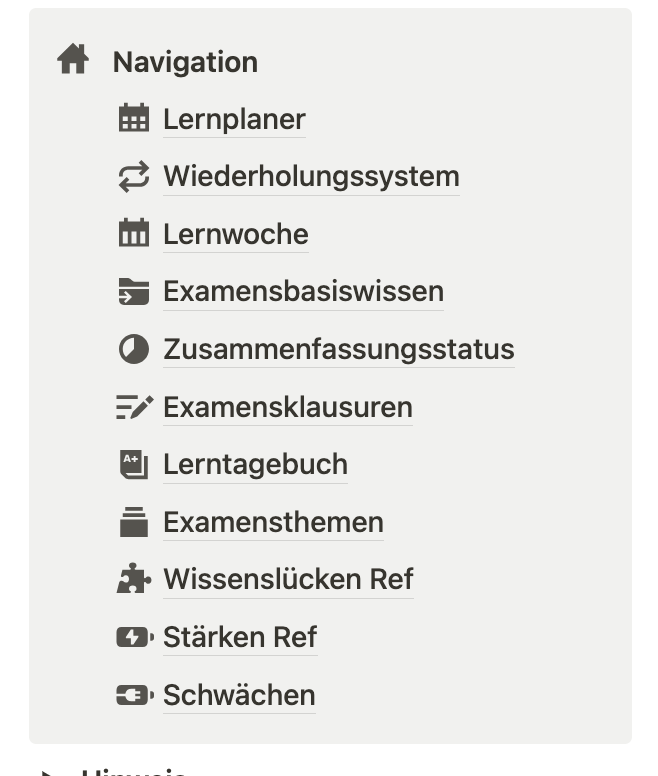Click the stacked archive icon for Examensthemen
Image resolution: width=658 pixels, height=776 pixels.
(133, 522)
